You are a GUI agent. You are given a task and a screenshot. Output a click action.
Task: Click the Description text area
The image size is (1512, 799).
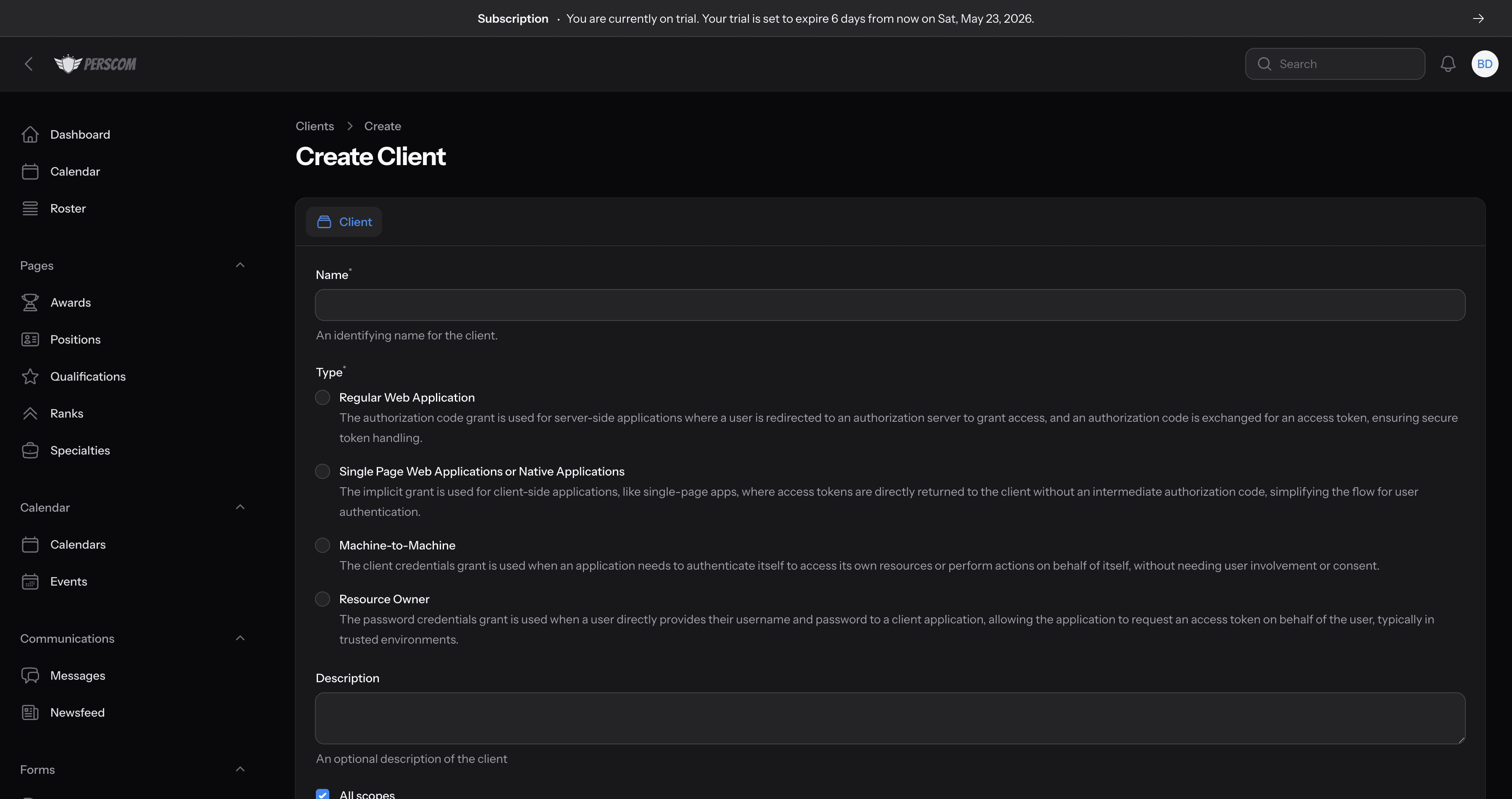coord(890,718)
